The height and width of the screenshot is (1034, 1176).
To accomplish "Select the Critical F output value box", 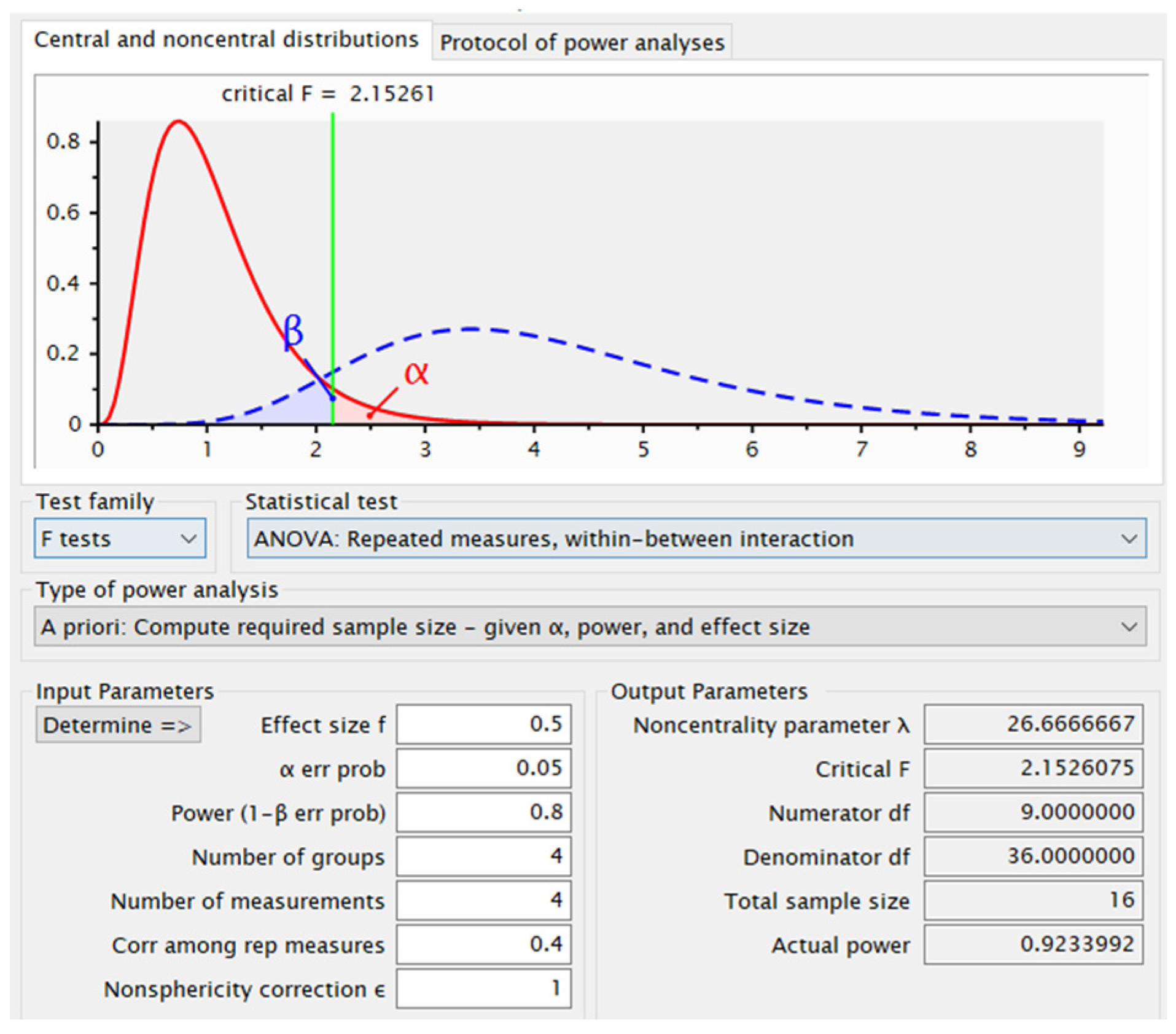I will [x=1033, y=768].
